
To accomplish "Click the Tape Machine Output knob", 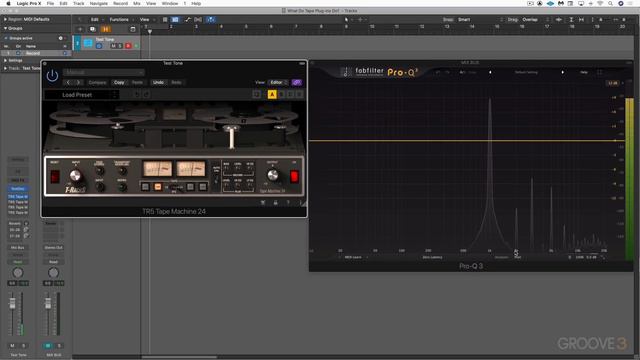I will tap(273, 176).
